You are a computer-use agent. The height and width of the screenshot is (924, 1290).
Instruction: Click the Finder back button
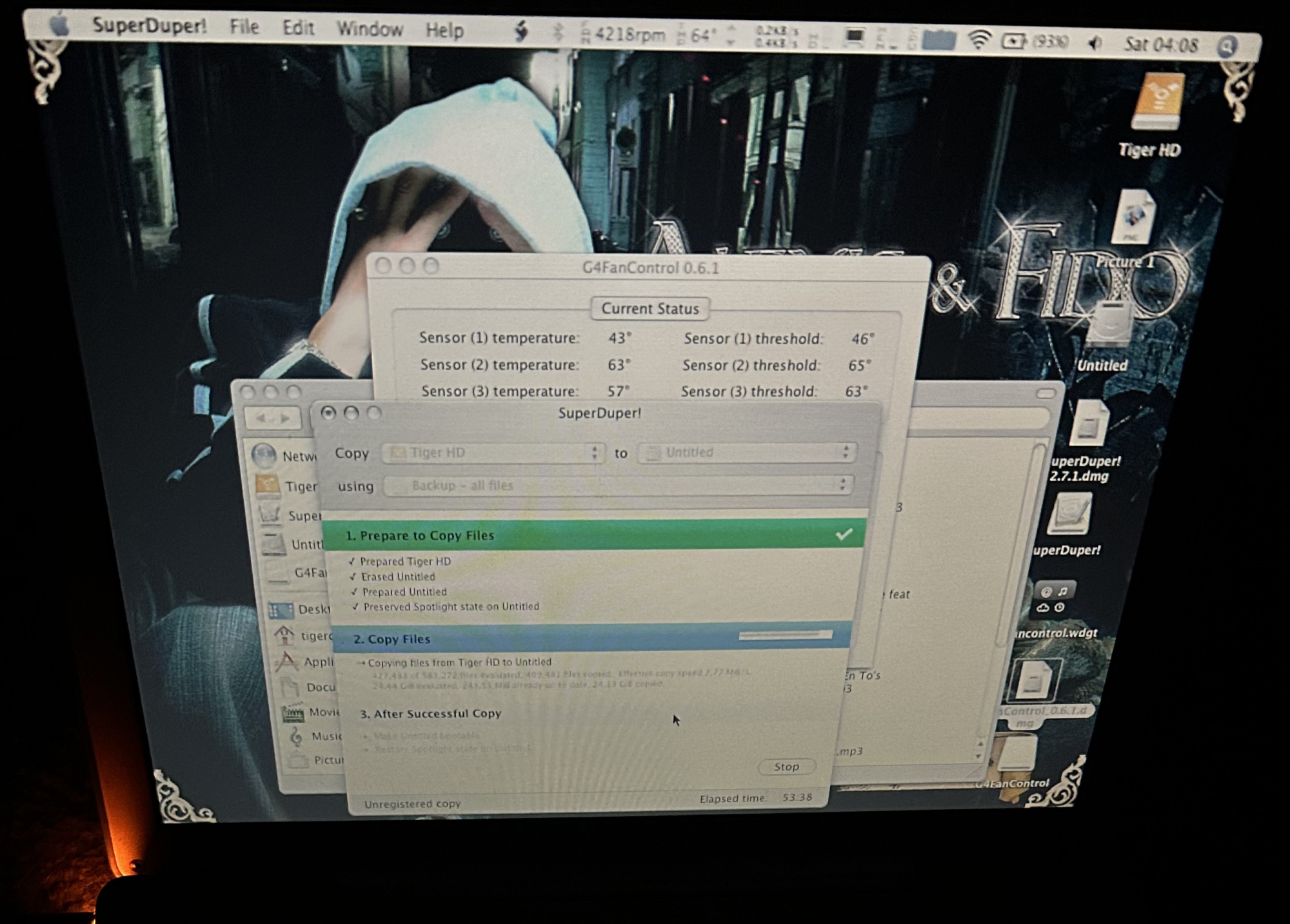[x=261, y=418]
